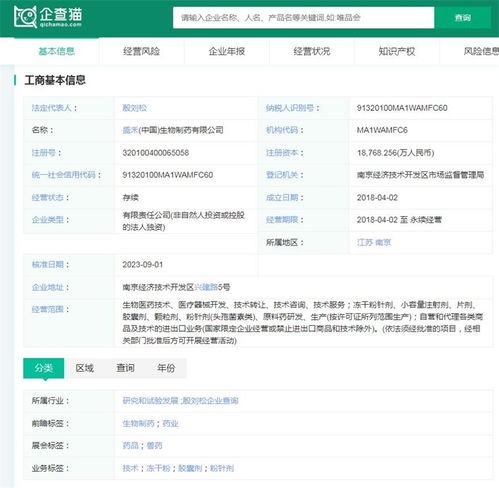Click the green 查询 search button
This screenshot has width=499, height=488.
coord(463,17)
